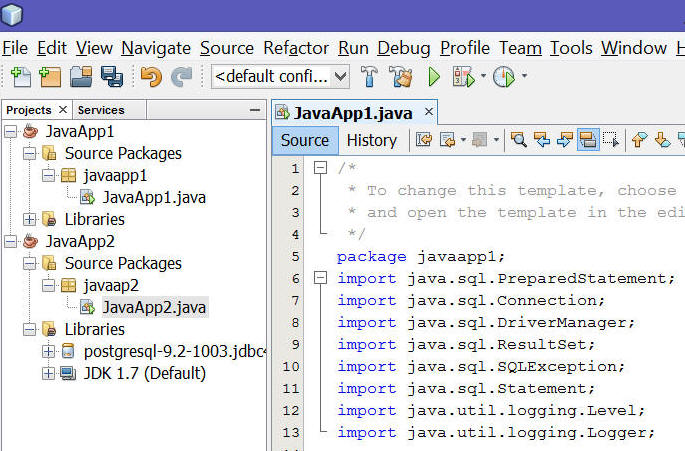Expand the JDK 1.7 (Default) node
The width and height of the screenshot is (685, 451).
pos(48,373)
